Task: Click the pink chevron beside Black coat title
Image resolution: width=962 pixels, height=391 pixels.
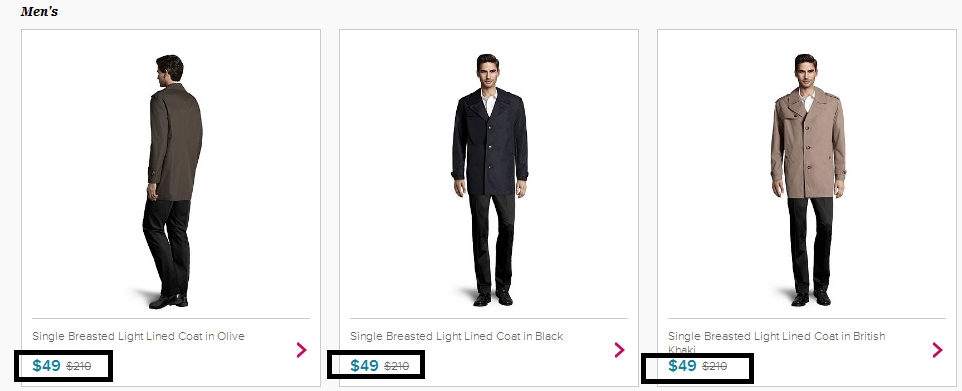Action: tap(619, 350)
